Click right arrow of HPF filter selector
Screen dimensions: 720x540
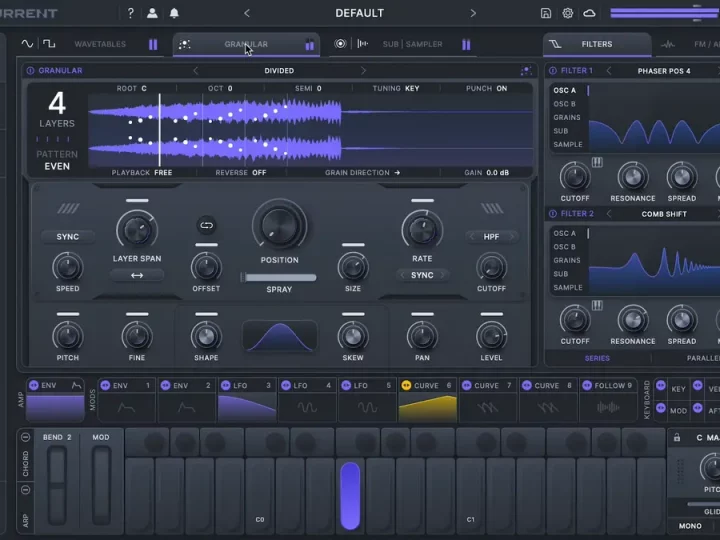(x=511, y=236)
